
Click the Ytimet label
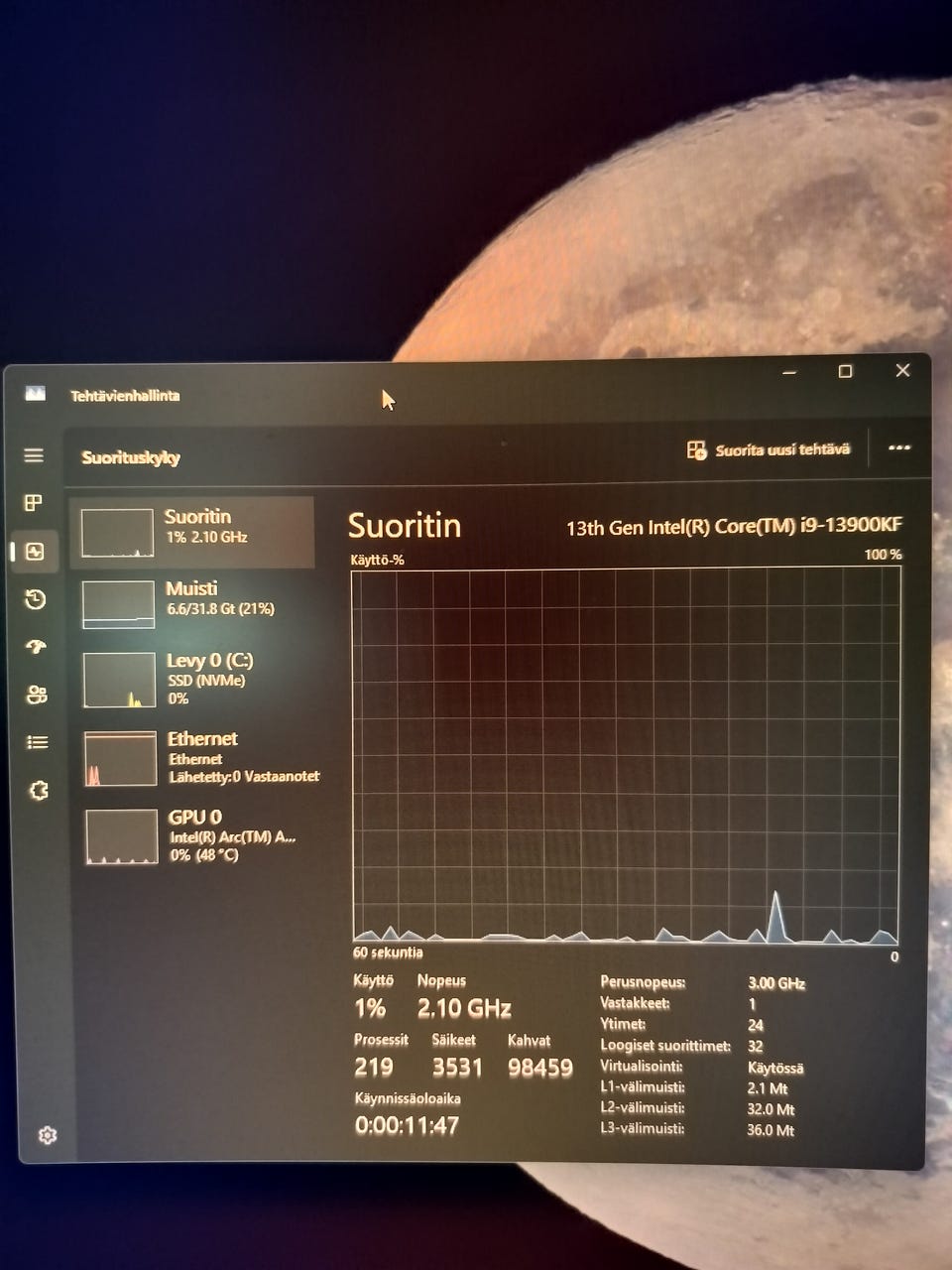[623, 1024]
